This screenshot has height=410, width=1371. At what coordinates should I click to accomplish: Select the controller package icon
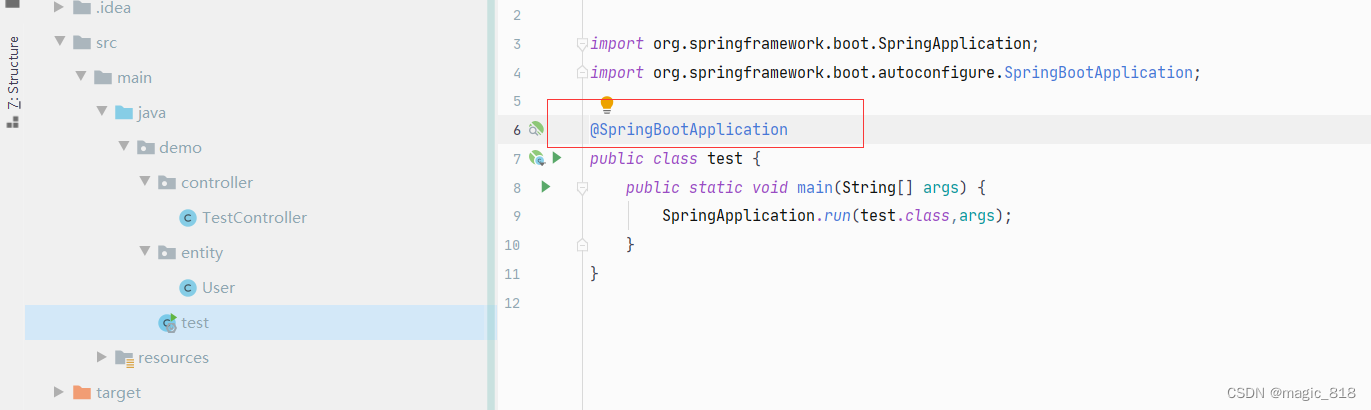(x=167, y=182)
